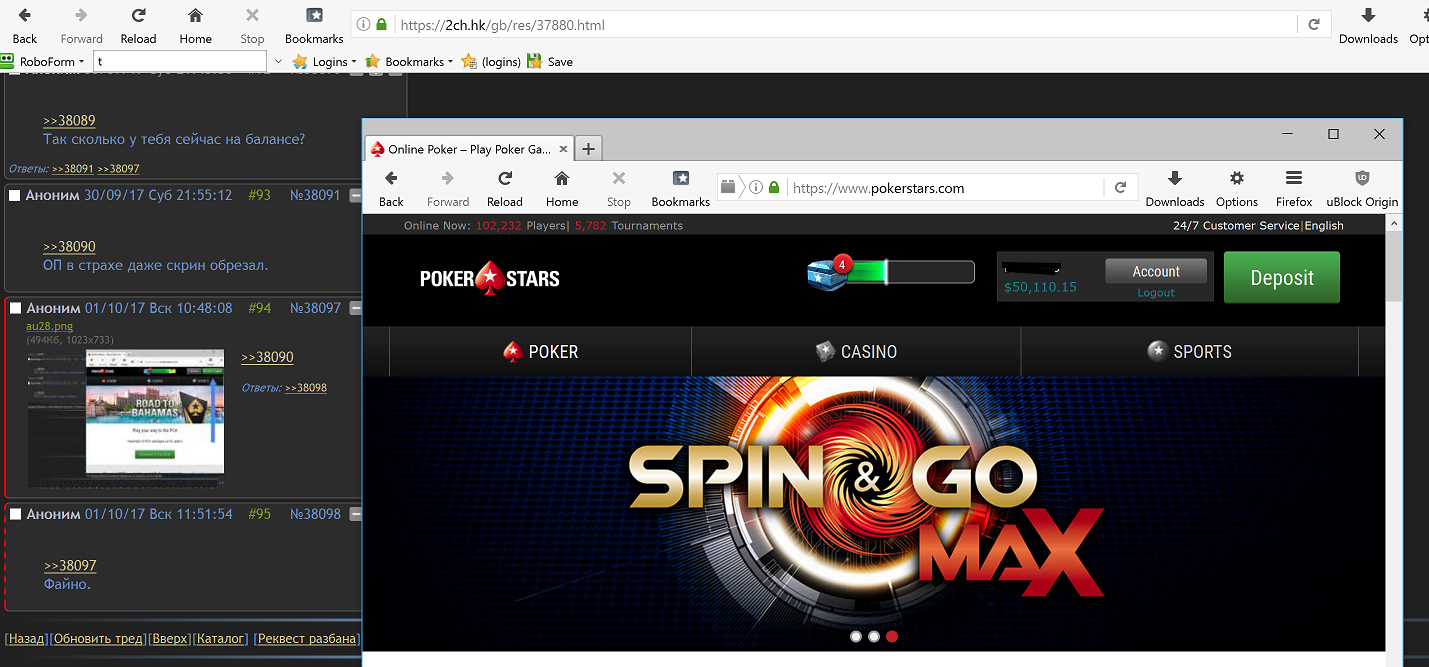This screenshot has width=1429, height=667.
Task: Open the Firefox hamburger menu
Action: pyautogui.click(x=1294, y=188)
